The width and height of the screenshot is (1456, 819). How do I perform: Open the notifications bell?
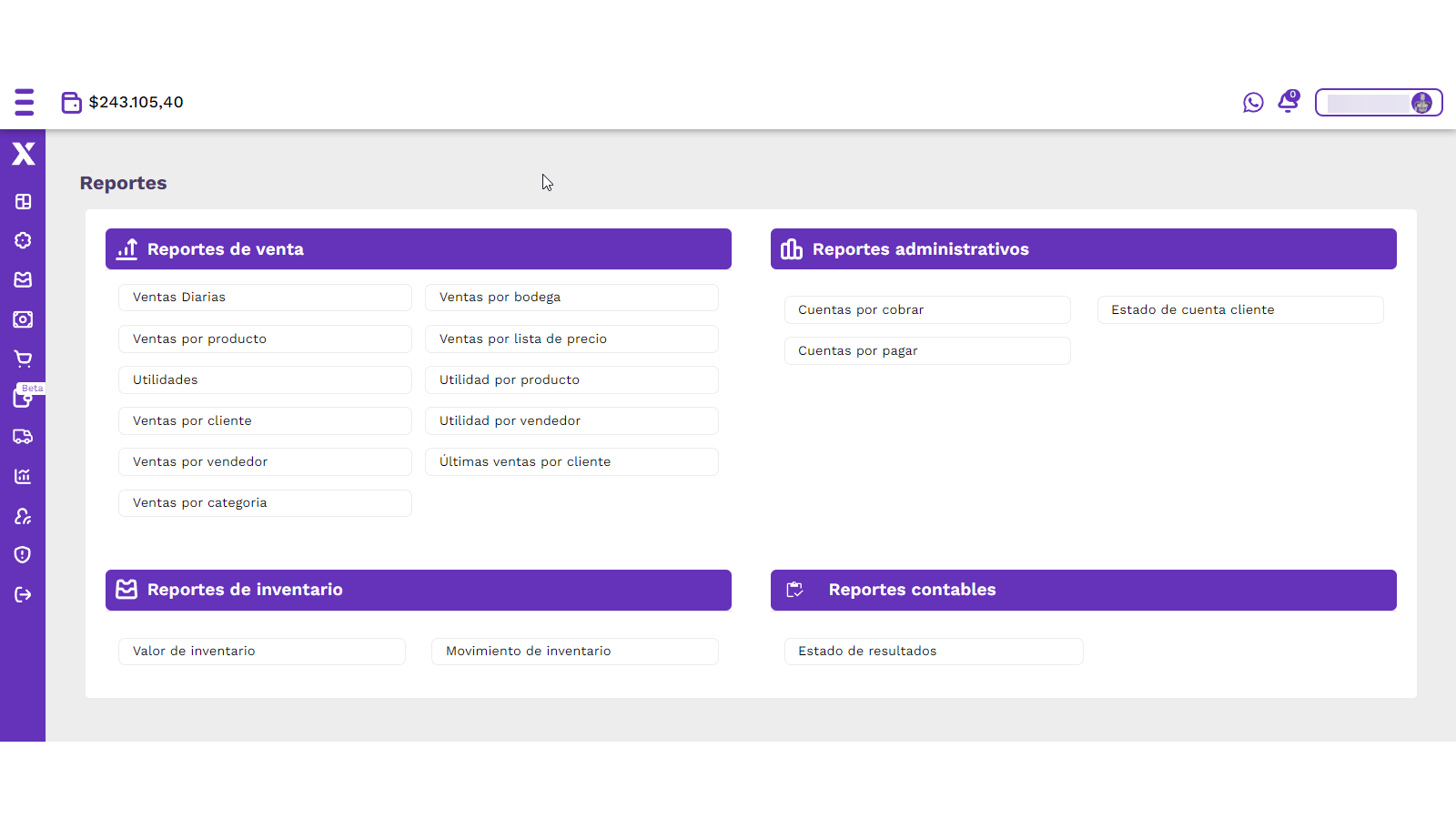pos(1289,101)
